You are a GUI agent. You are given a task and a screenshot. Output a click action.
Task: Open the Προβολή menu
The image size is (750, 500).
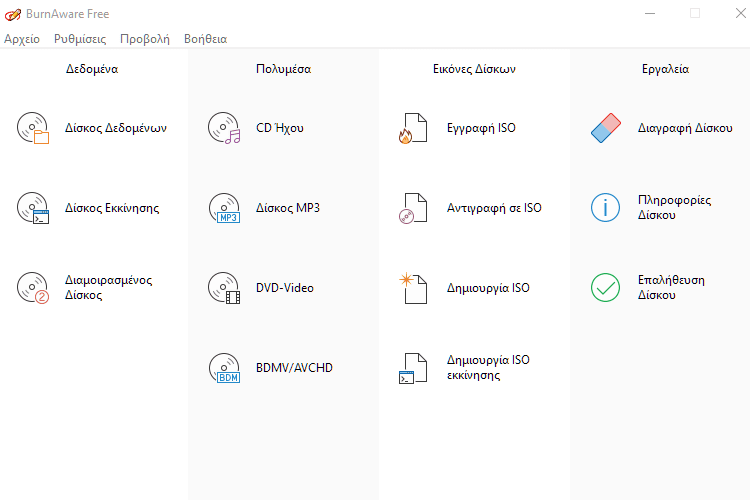pos(145,39)
